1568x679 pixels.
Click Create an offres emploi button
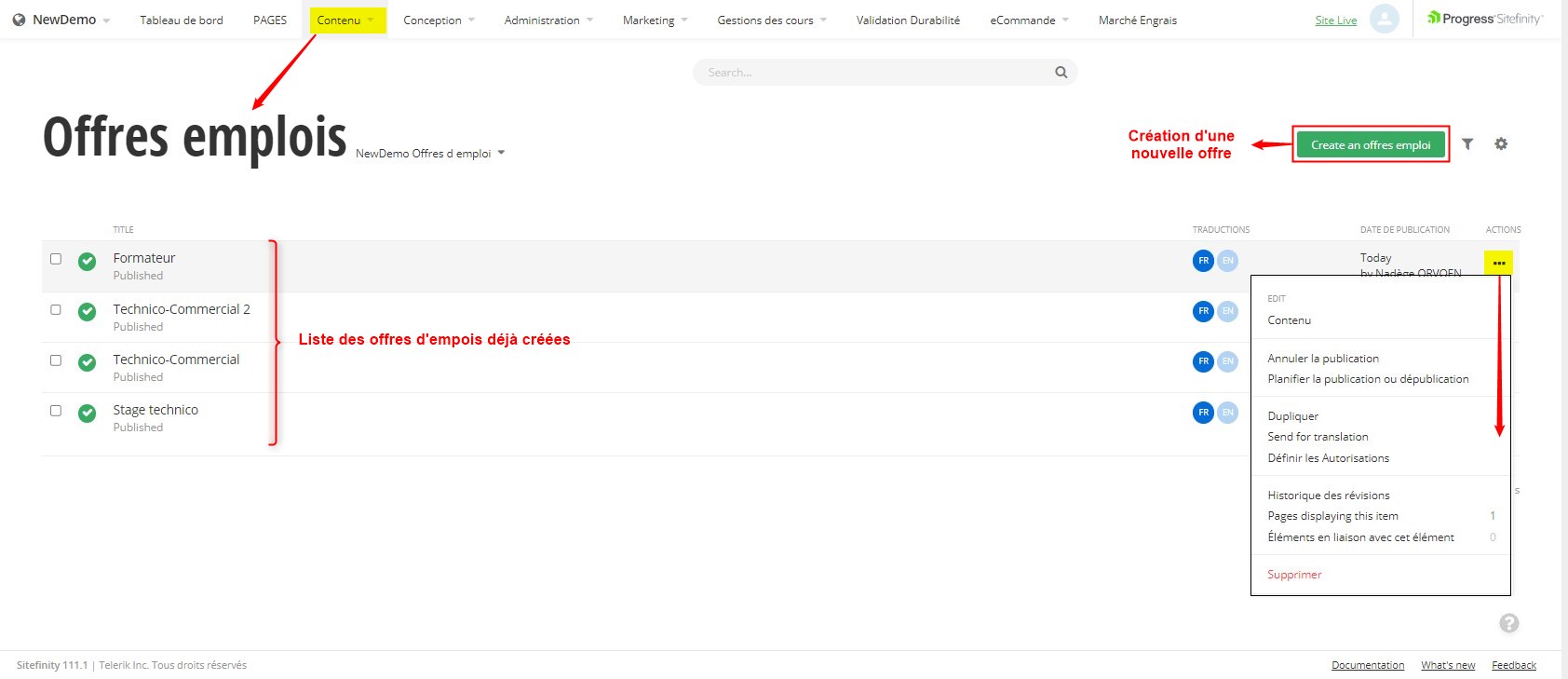pyautogui.click(x=1371, y=145)
